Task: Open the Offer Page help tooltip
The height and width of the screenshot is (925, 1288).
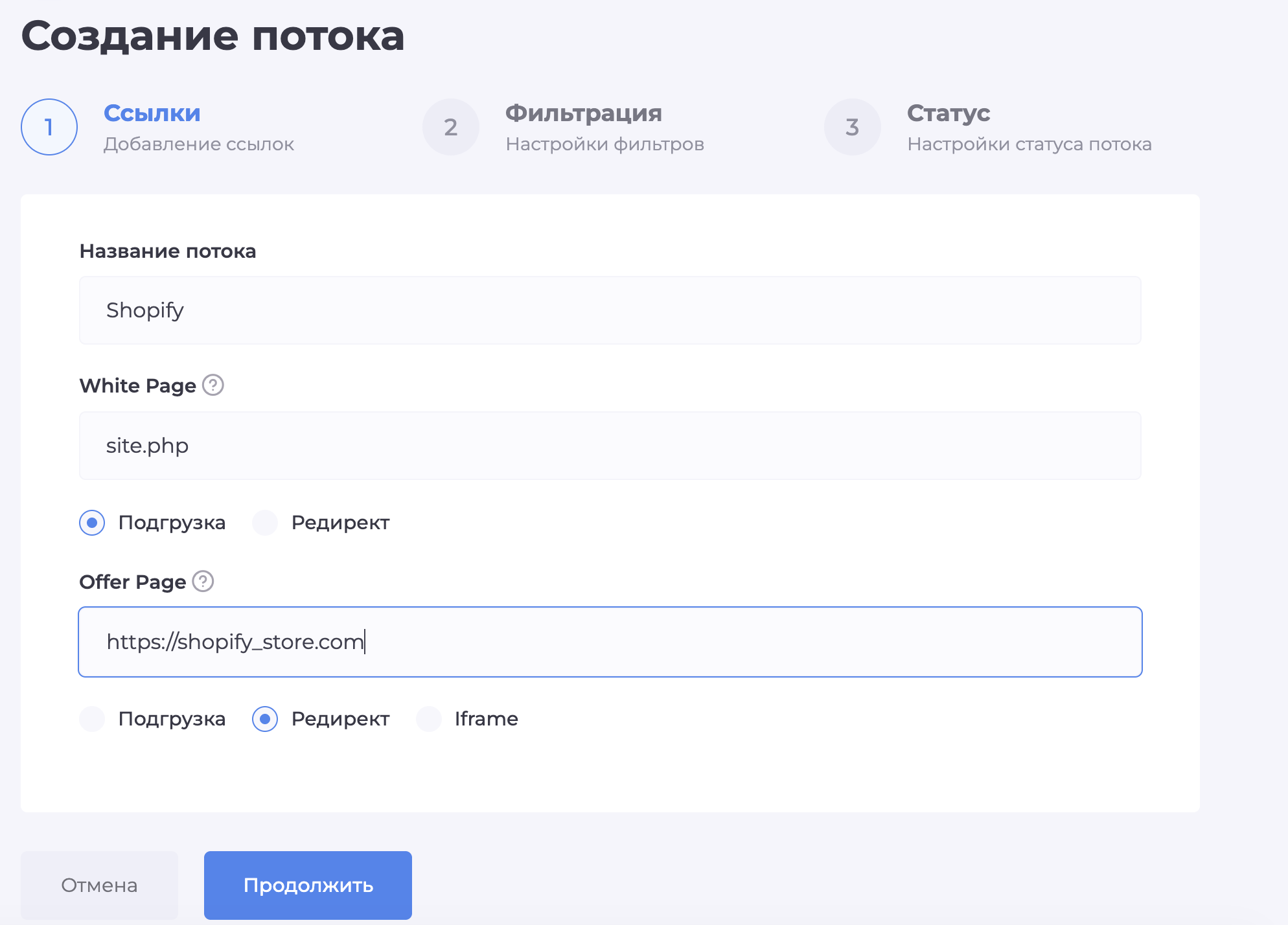Action: (x=203, y=582)
